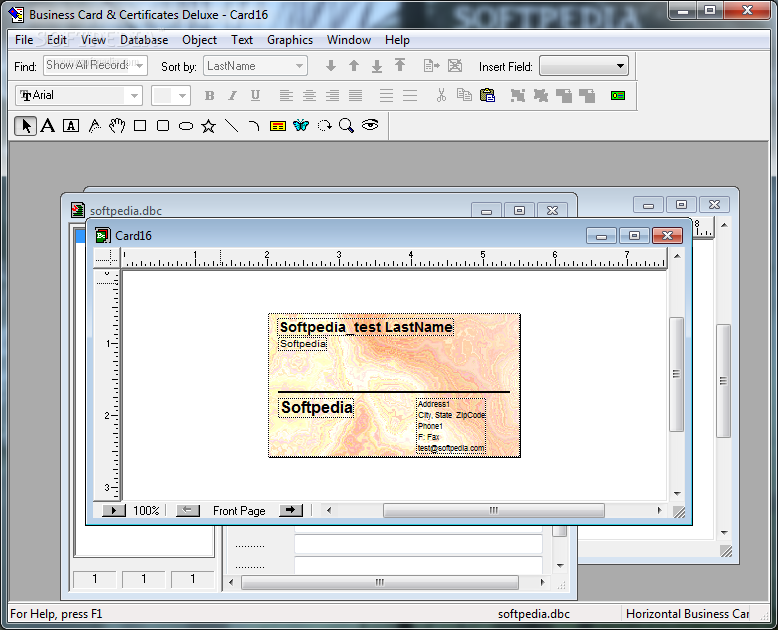The image size is (778, 630).
Task: Click the down-to-last record arrow icon
Action: point(377,66)
